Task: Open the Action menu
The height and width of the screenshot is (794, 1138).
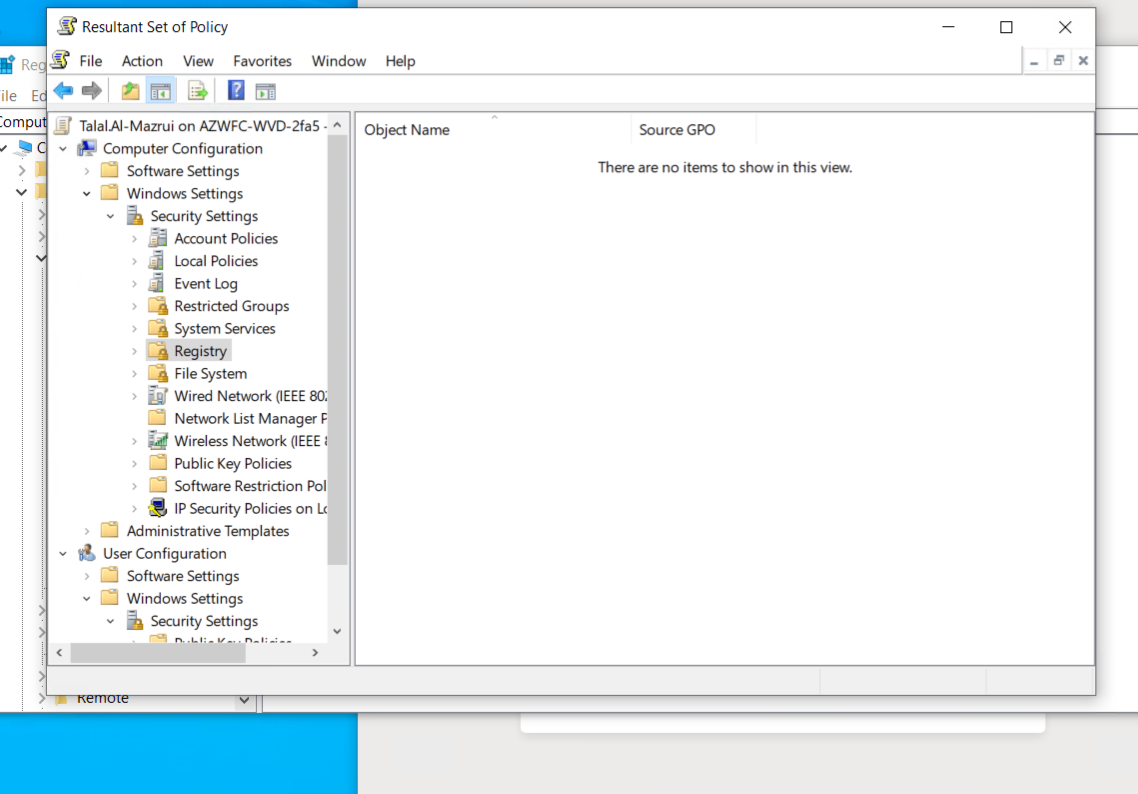Action: click(x=142, y=61)
